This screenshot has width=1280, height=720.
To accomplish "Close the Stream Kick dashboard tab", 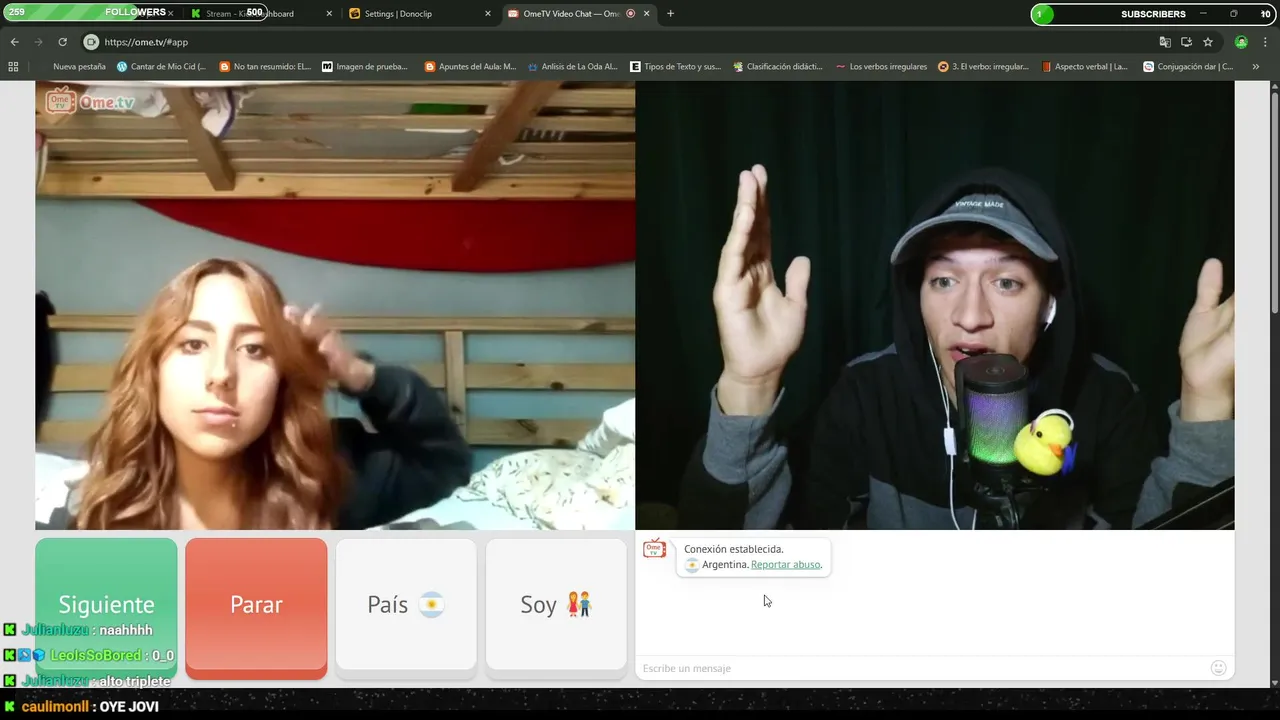I will click(329, 14).
